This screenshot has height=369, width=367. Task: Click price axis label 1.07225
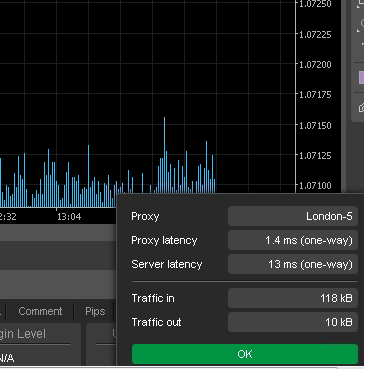[315, 34]
